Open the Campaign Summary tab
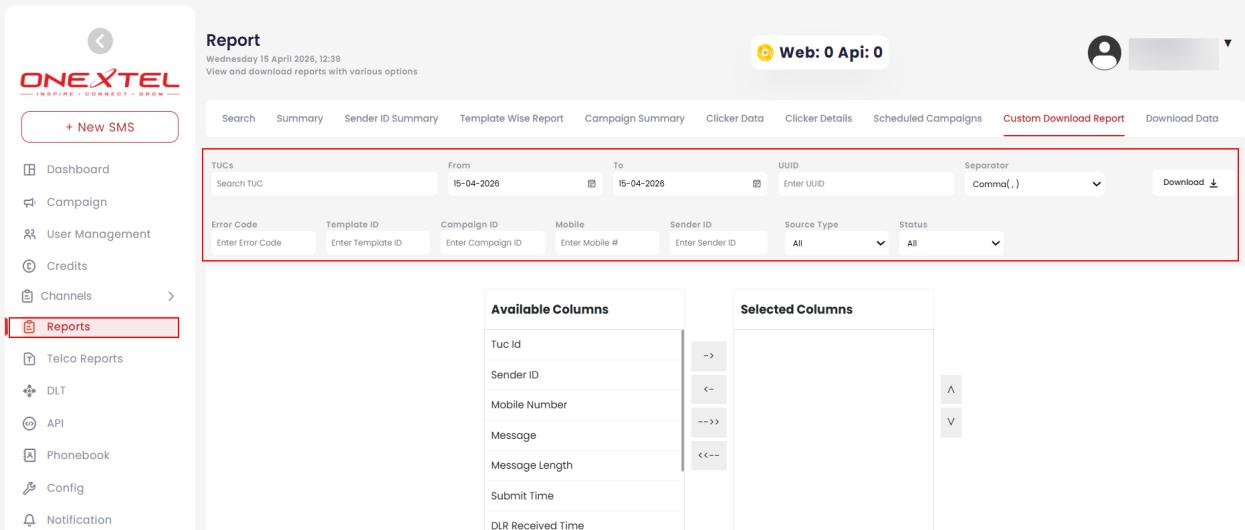Image resolution: width=1245 pixels, height=530 pixels. pyautogui.click(x=634, y=118)
